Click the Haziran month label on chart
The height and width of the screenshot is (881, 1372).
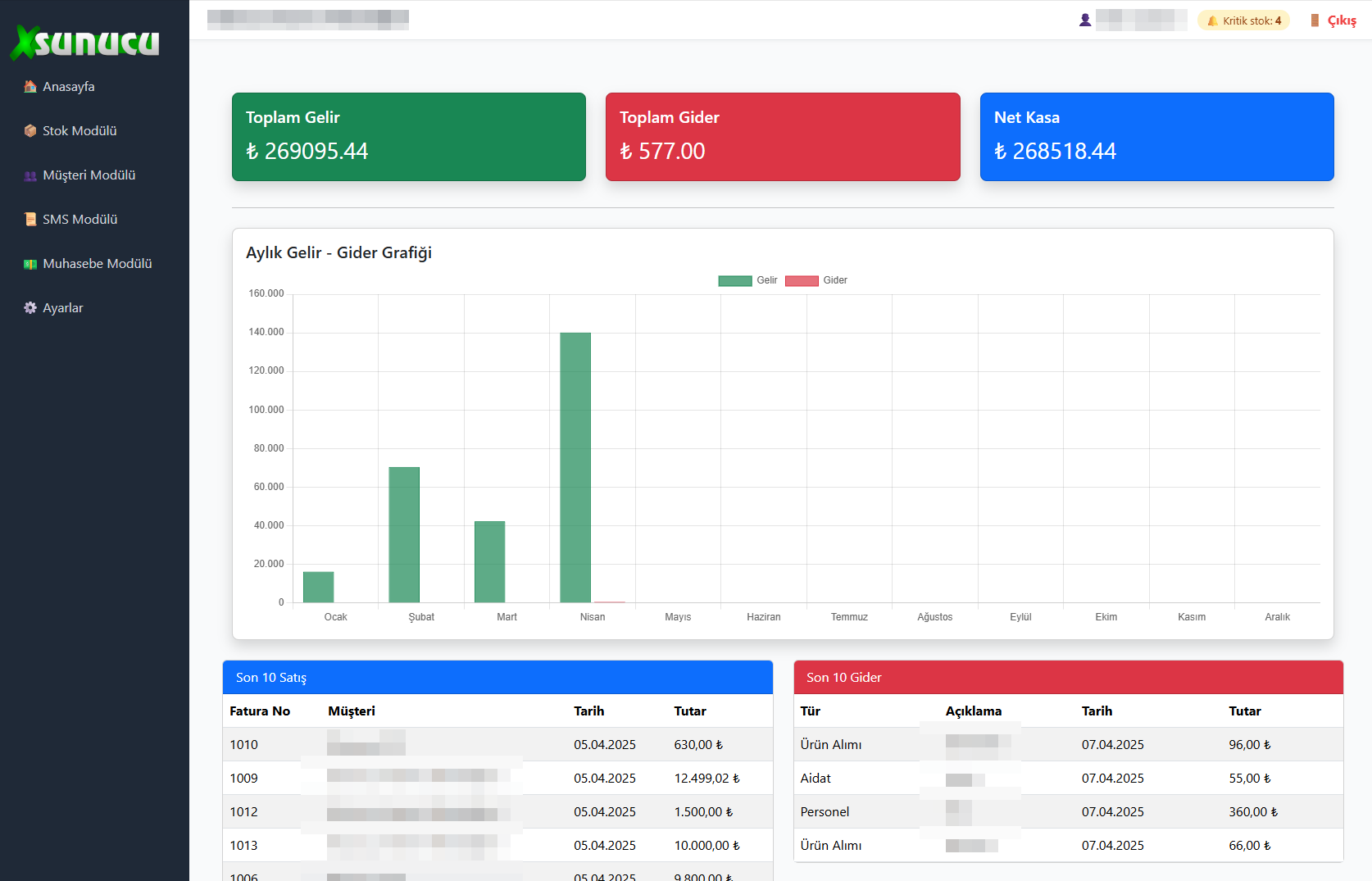tap(764, 617)
